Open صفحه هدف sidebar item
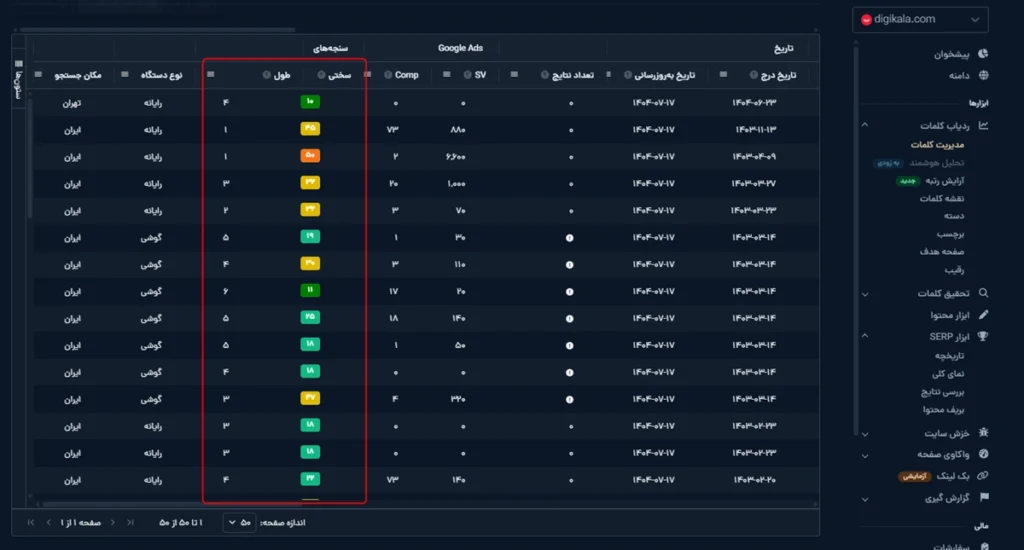The width and height of the screenshot is (1024, 550). point(942,251)
